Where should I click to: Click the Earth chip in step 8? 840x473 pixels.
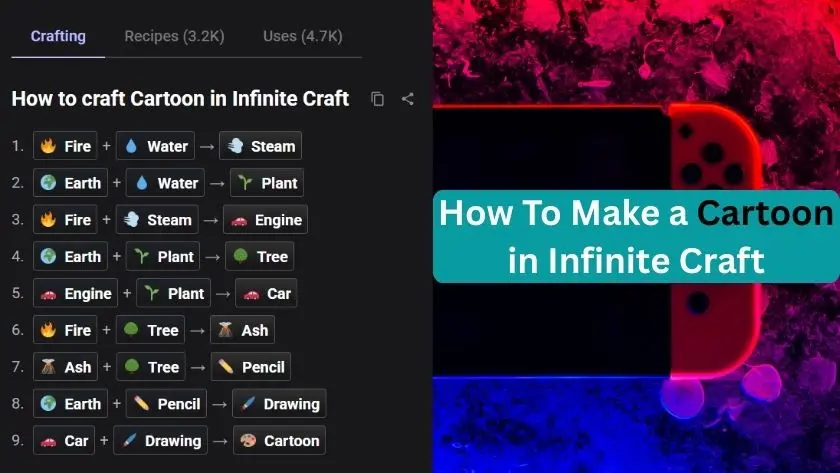[70, 403]
